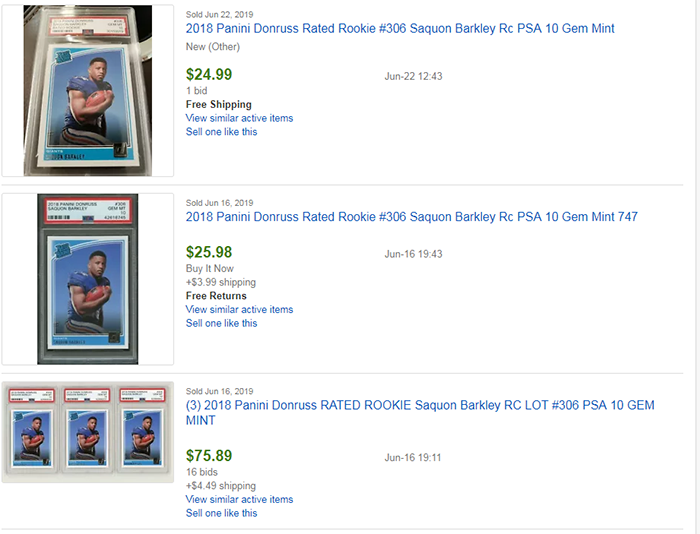Sell one like this under $25.98 listing
The image size is (700, 534).
[x=221, y=323]
